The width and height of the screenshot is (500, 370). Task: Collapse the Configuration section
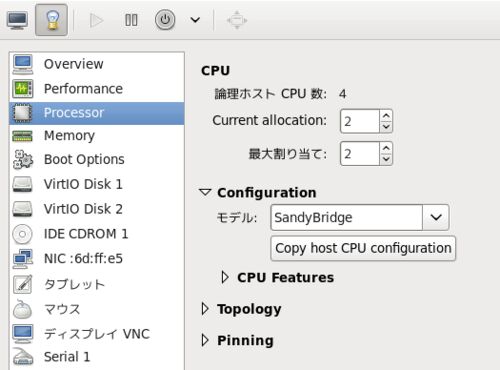(x=205, y=192)
